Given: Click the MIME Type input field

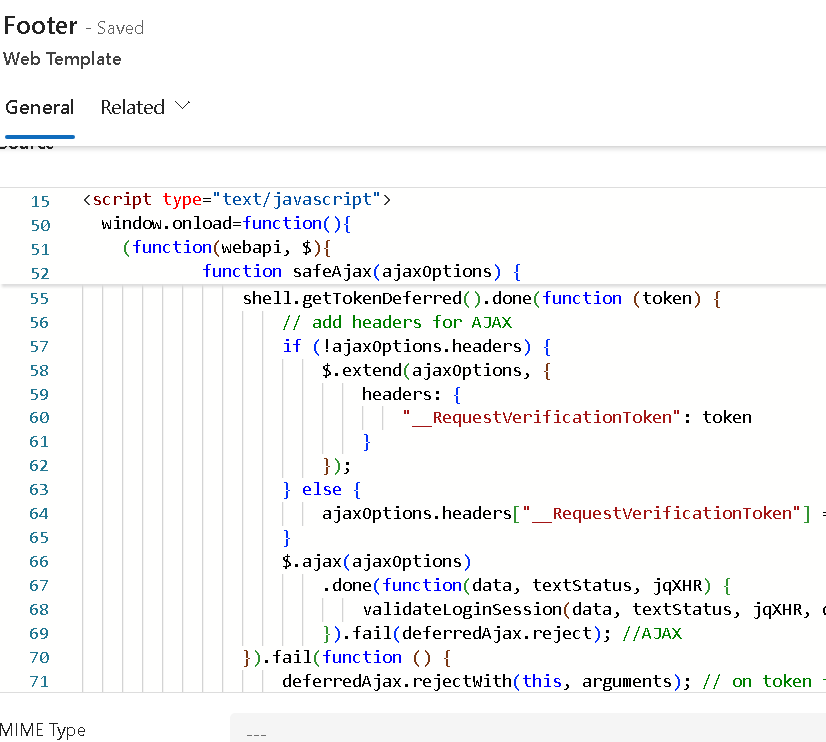Looking at the screenshot, I should [x=528, y=729].
